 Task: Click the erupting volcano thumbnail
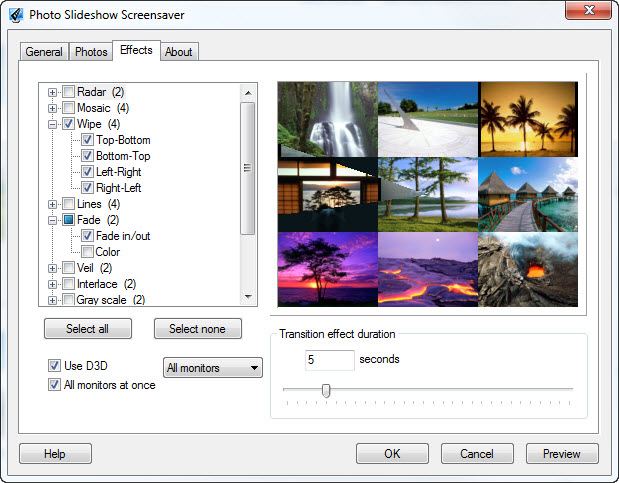(x=527, y=268)
